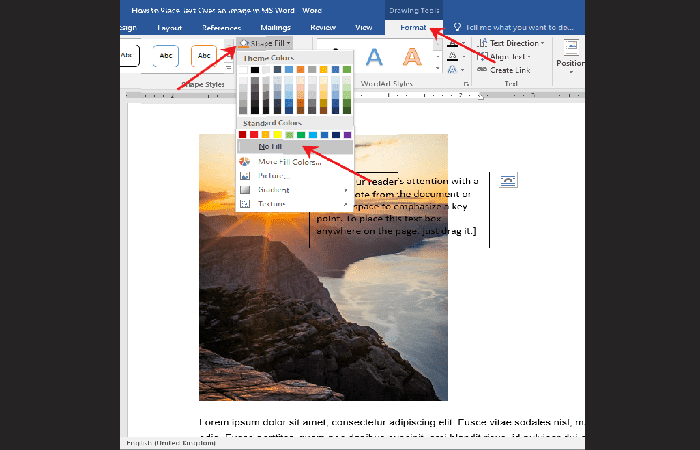Click the Layout Options icon beside text box

509,180
